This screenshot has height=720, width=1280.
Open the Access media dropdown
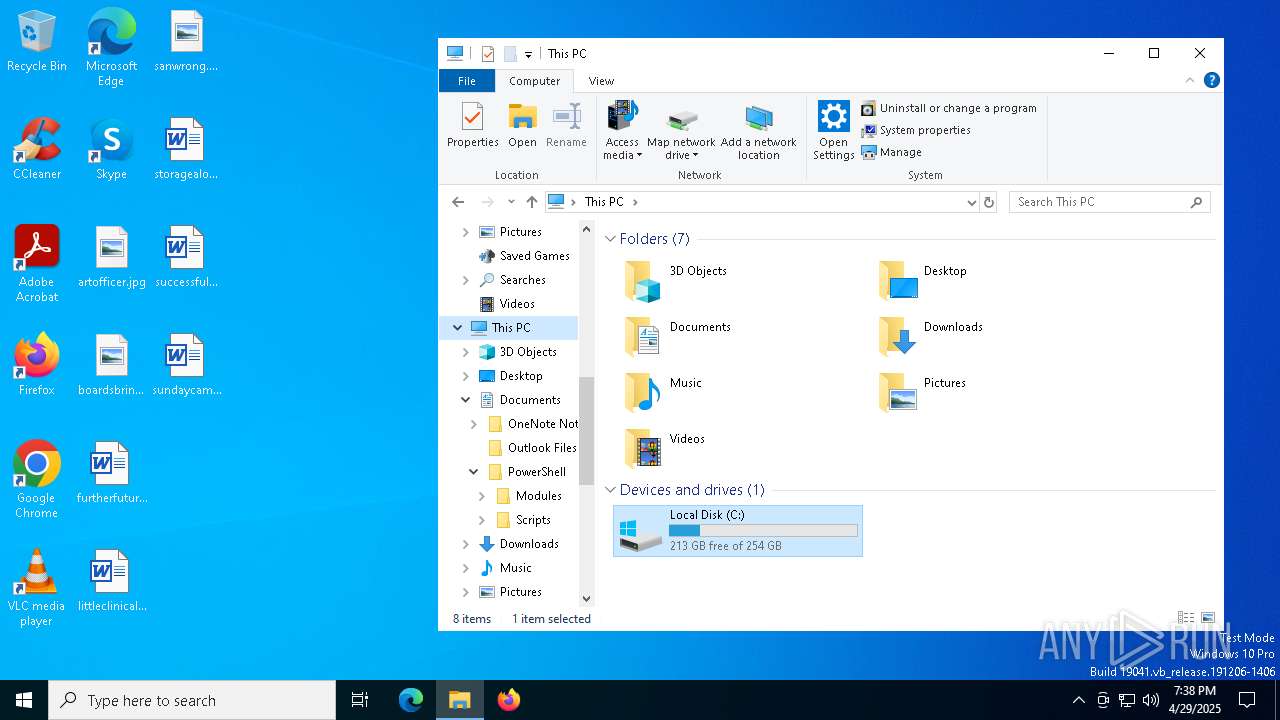[x=622, y=130]
